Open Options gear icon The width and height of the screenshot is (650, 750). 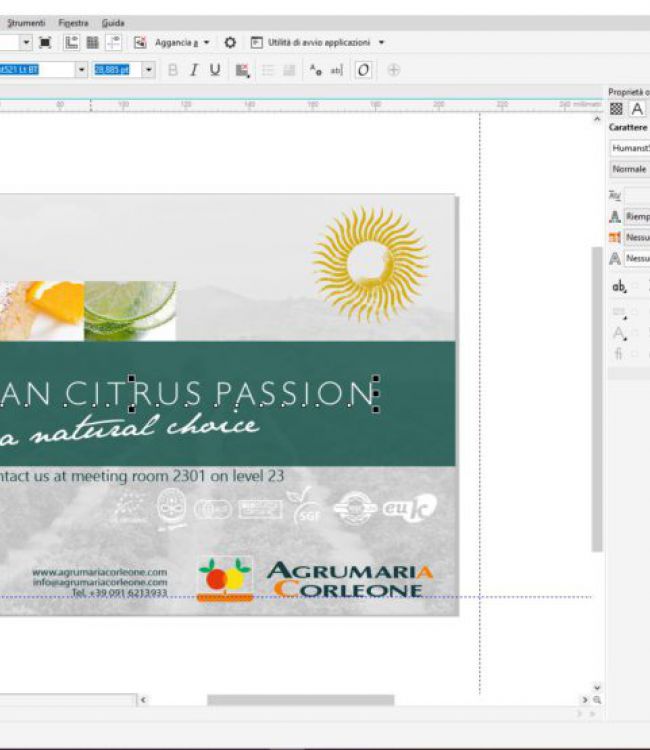(230, 43)
